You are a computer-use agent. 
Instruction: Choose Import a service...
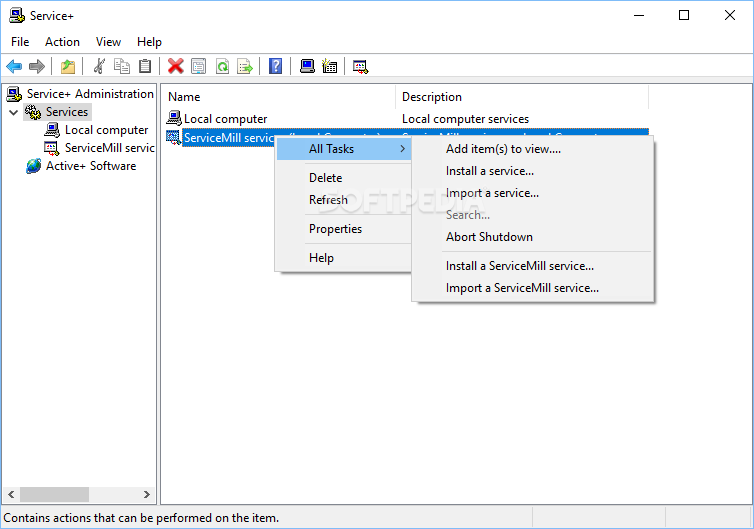point(533,193)
